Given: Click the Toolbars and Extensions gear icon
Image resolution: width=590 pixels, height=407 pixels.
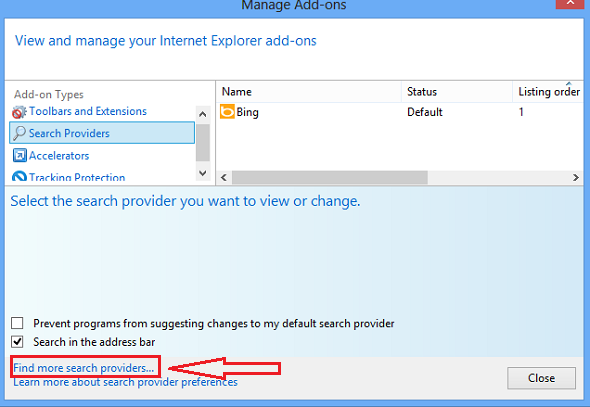Looking at the screenshot, I should click(19, 112).
